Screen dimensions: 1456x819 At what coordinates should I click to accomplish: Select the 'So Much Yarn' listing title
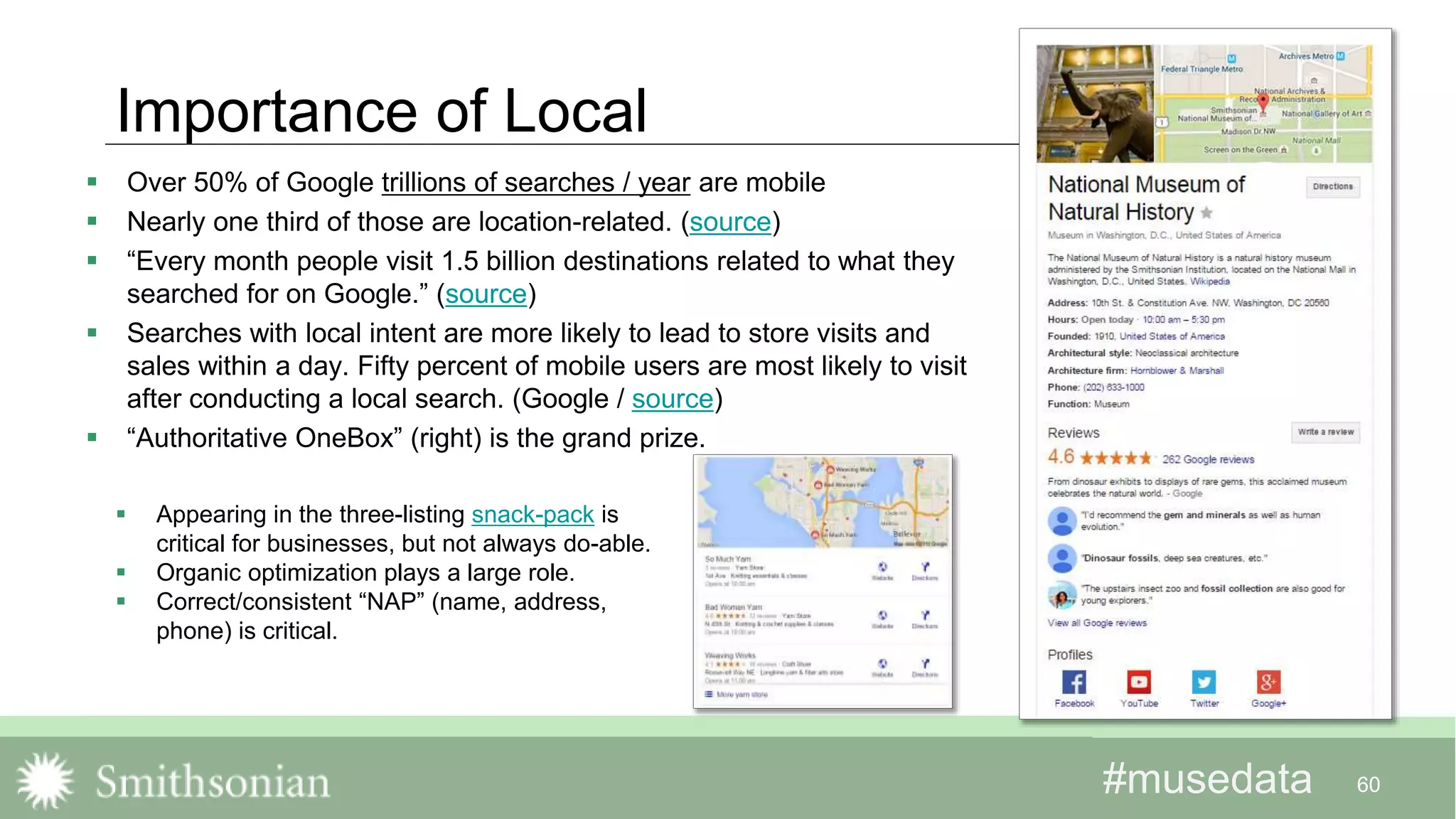tap(728, 560)
